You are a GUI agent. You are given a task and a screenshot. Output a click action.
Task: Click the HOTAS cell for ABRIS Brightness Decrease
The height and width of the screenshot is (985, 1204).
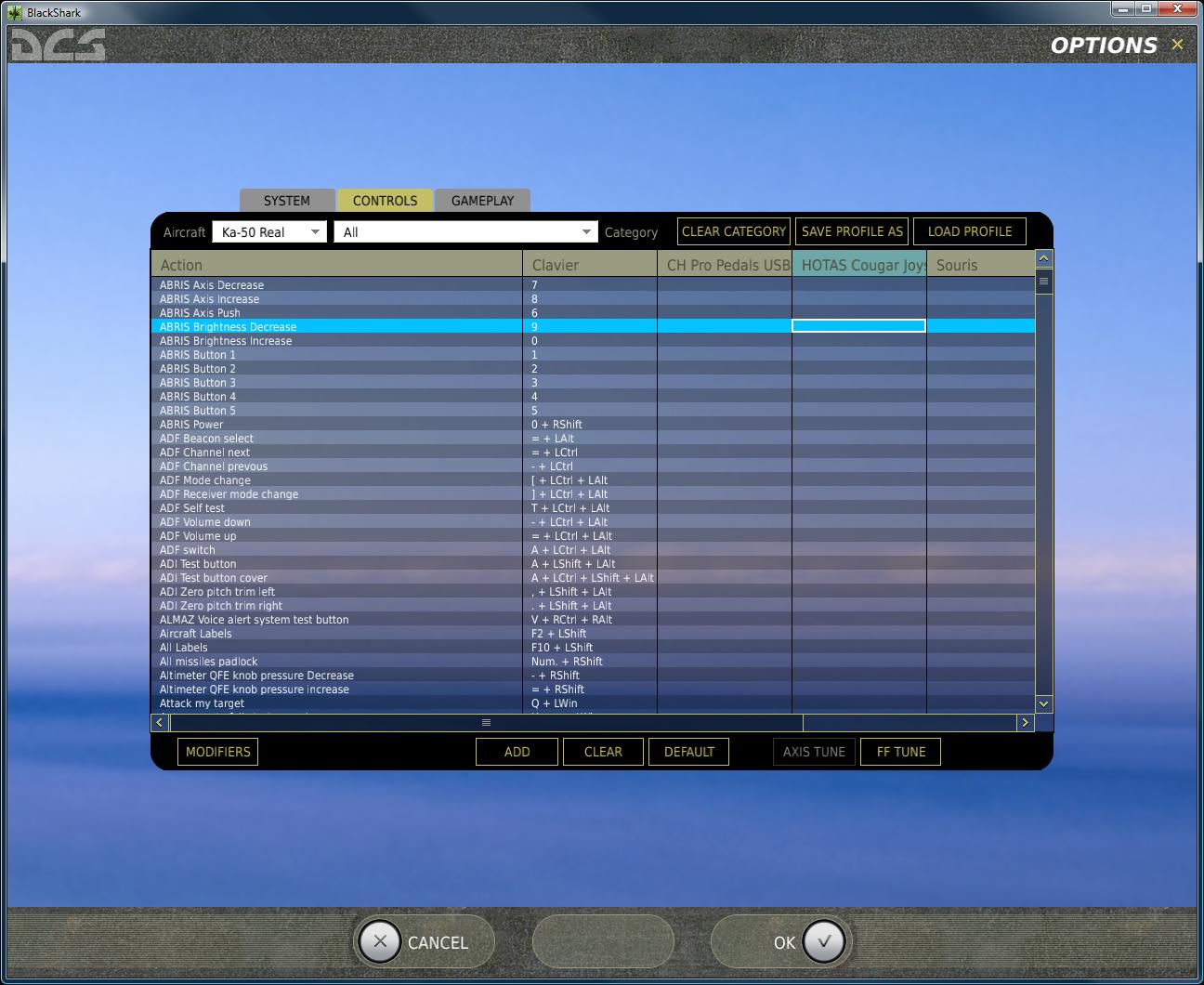pos(858,326)
